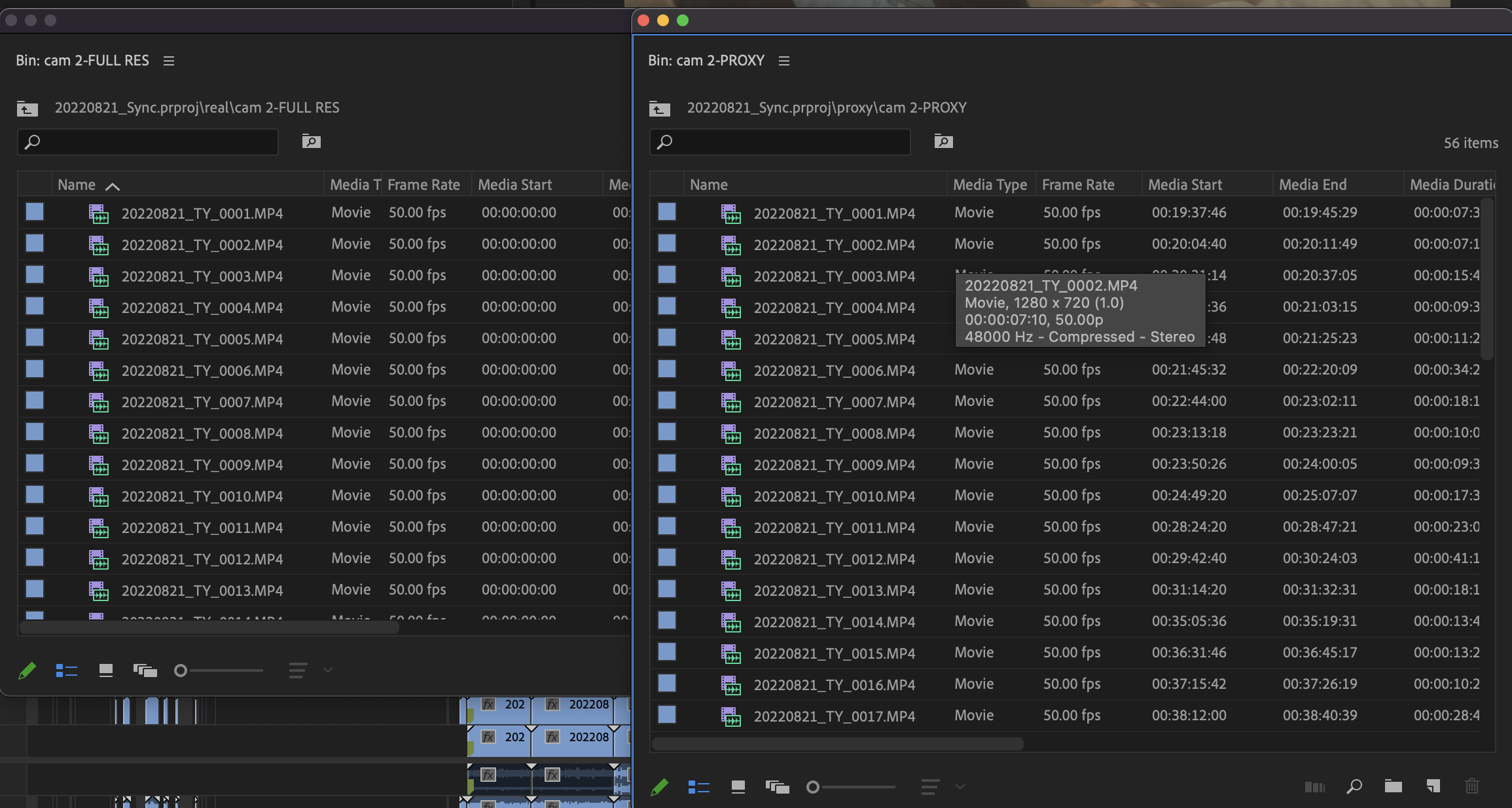The height and width of the screenshot is (808, 1512).
Task: Open the sort options dropdown in the proxy bin
Action: [929, 786]
